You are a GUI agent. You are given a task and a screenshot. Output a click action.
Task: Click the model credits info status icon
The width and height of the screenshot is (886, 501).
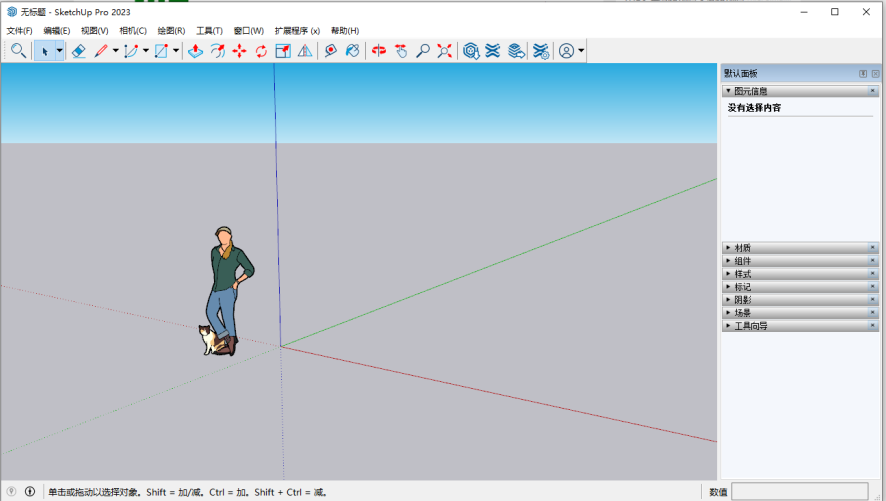pyautogui.click(x=30, y=491)
